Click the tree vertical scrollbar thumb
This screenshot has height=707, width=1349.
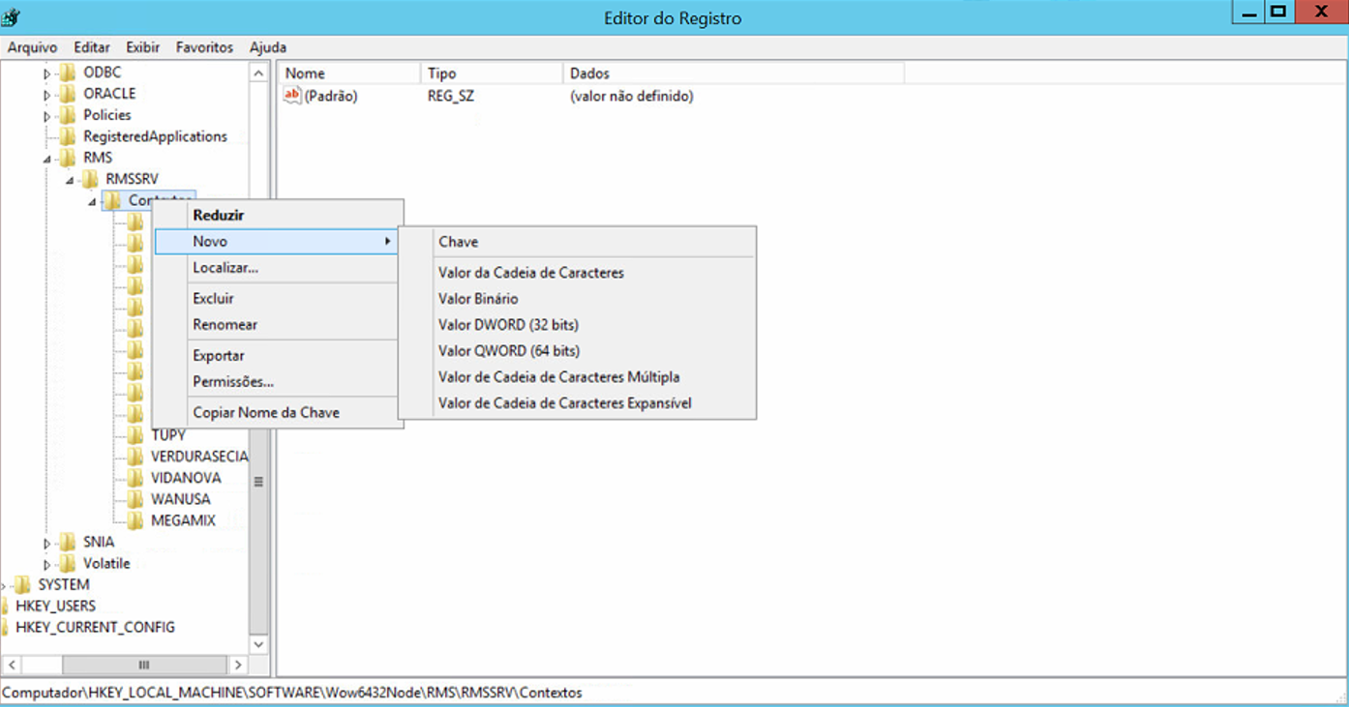259,481
